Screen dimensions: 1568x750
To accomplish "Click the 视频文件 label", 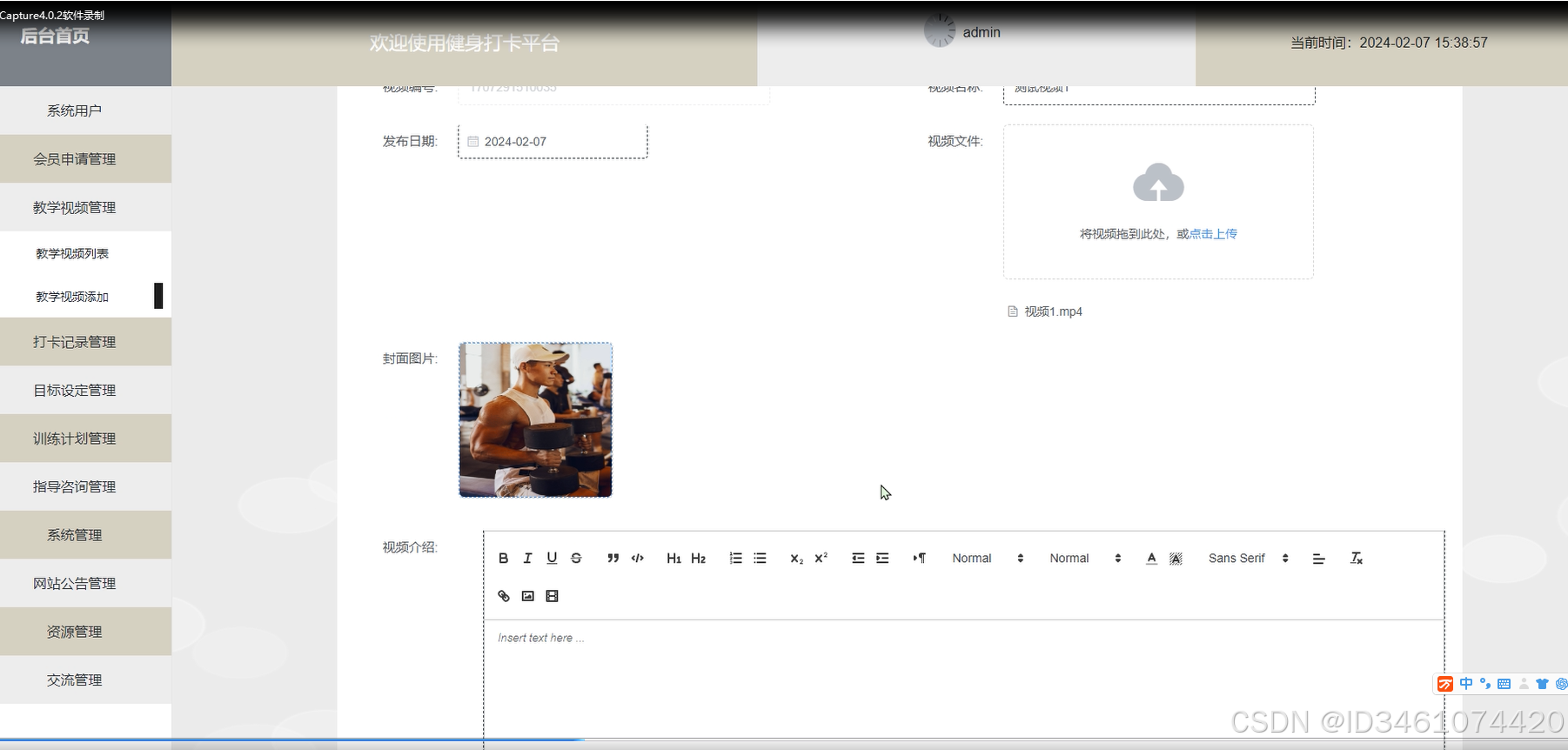I will click(x=955, y=141).
